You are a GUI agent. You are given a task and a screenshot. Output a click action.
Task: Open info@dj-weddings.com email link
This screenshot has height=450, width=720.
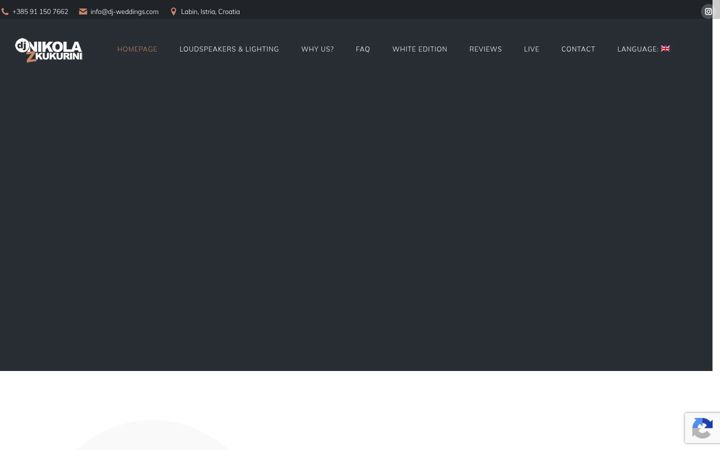coord(124,11)
